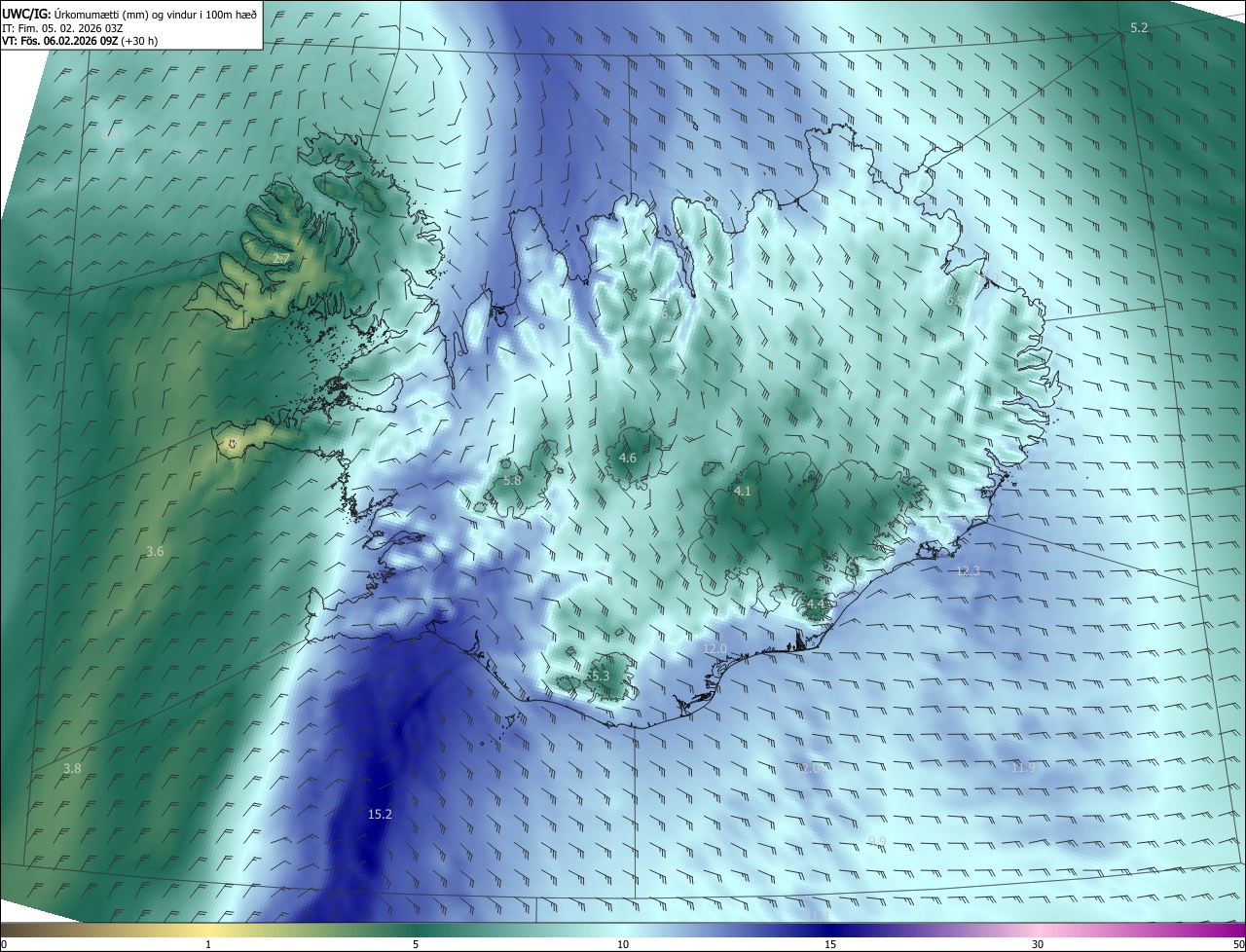Click the 30 tick label on the colour scale
This screenshot has height=952, width=1246.
(x=1038, y=944)
